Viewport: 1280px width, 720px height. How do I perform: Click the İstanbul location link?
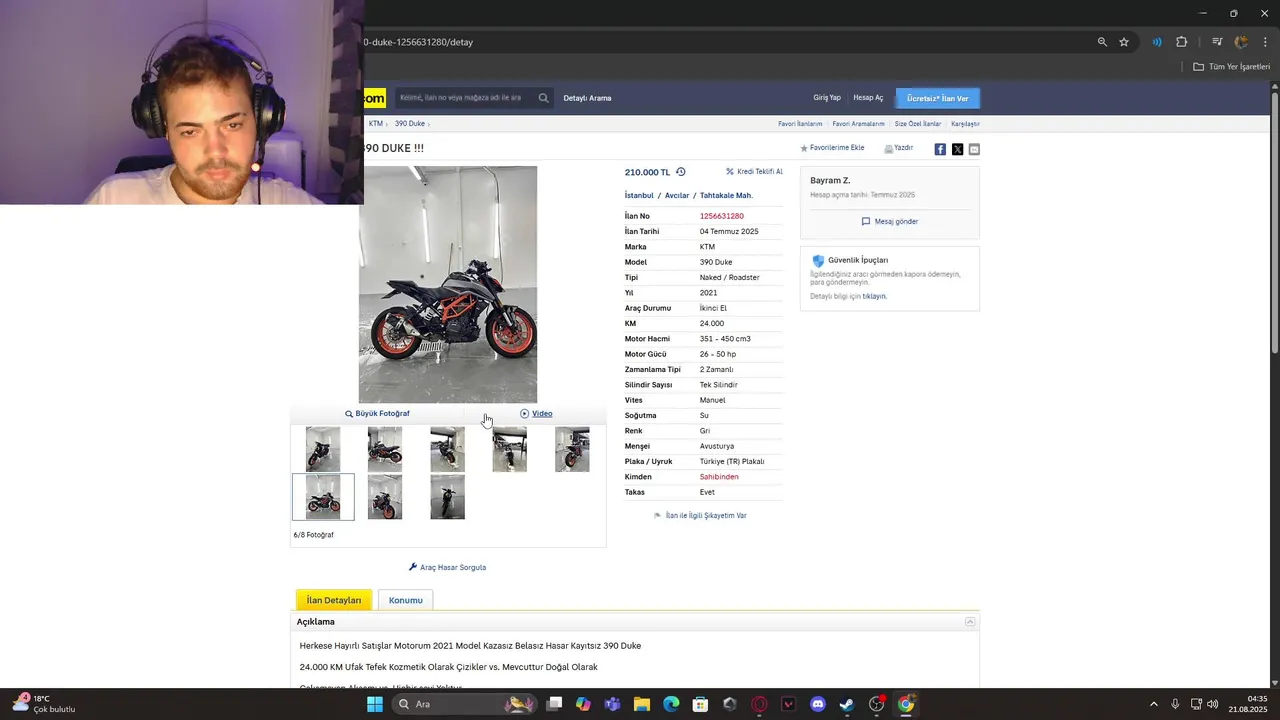pos(639,195)
